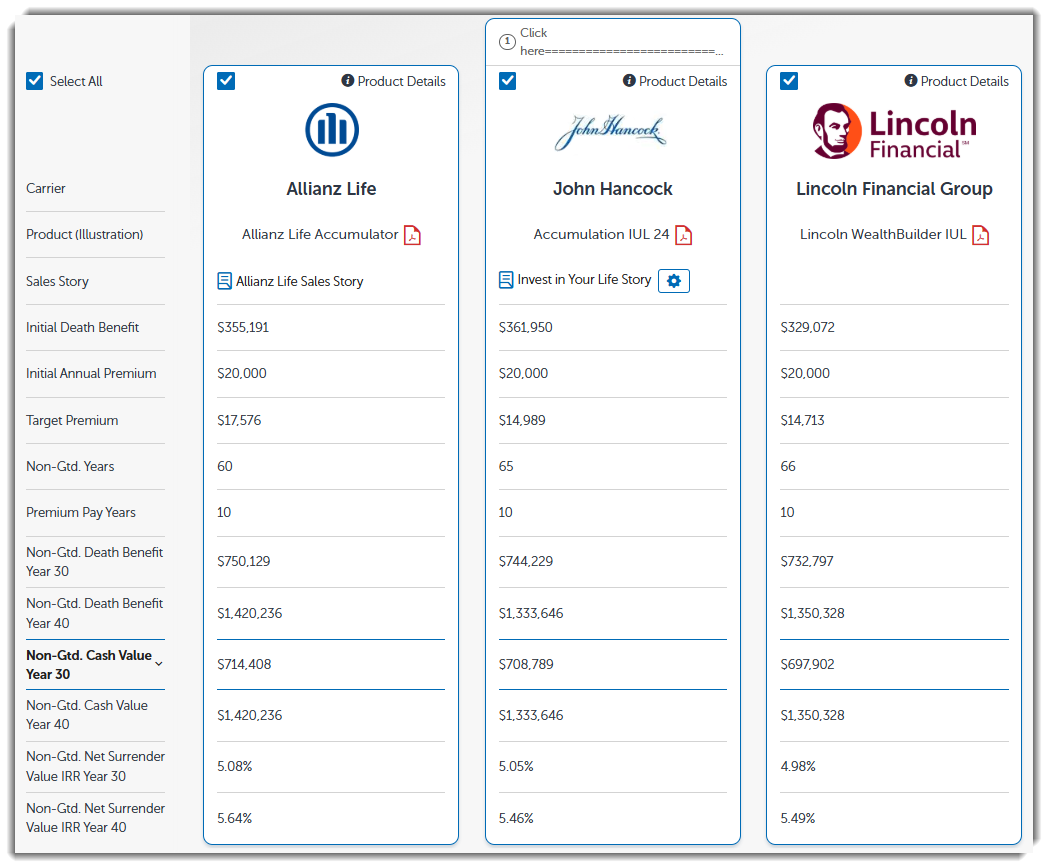1048x868 pixels.
Task: Click the Accumulation IUL 24 product name
Action: pos(601,235)
